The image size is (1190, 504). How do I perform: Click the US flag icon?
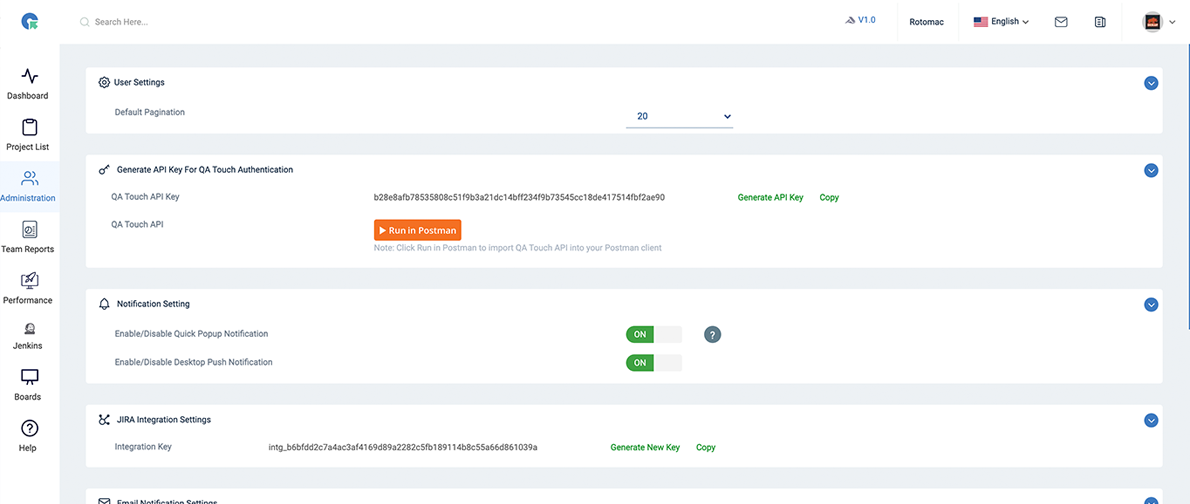tap(981, 22)
